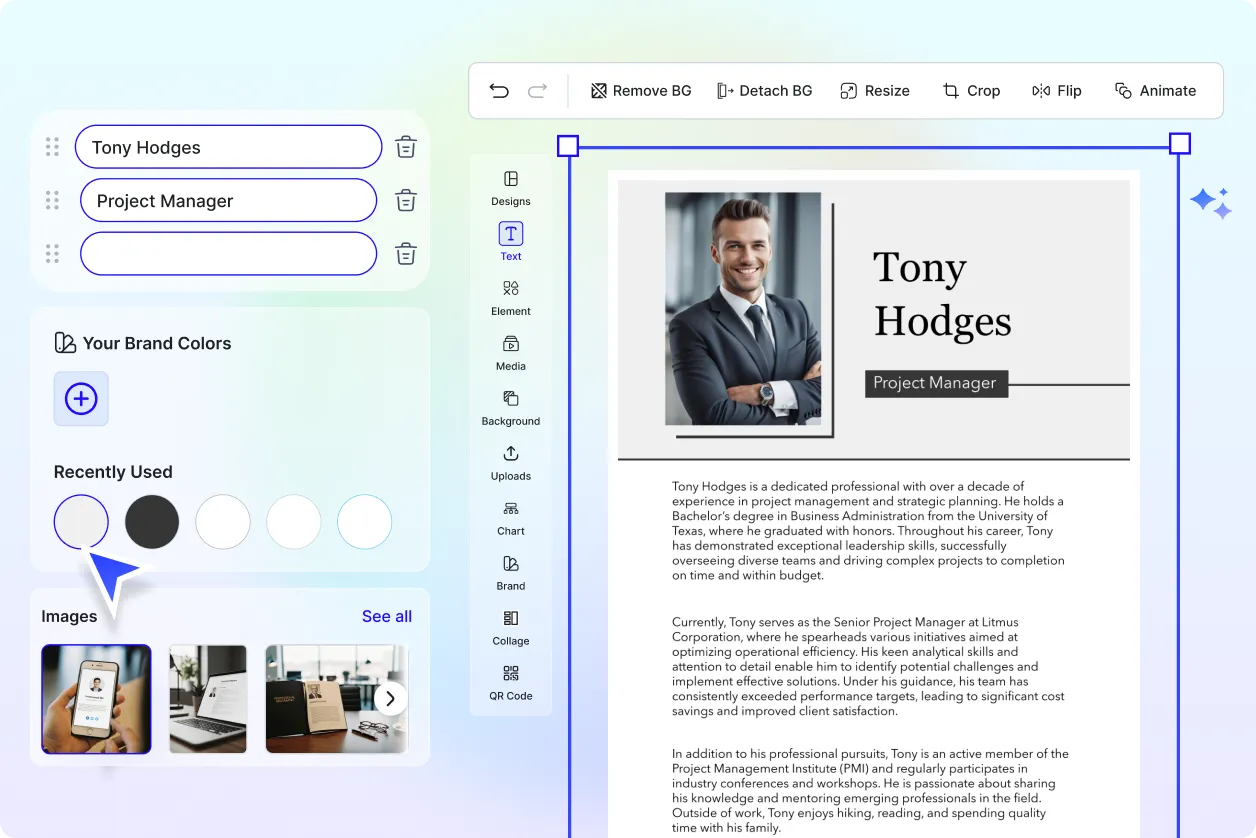
Task: Choose the Resize option in toolbar
Action: click(x=875, y=91)
